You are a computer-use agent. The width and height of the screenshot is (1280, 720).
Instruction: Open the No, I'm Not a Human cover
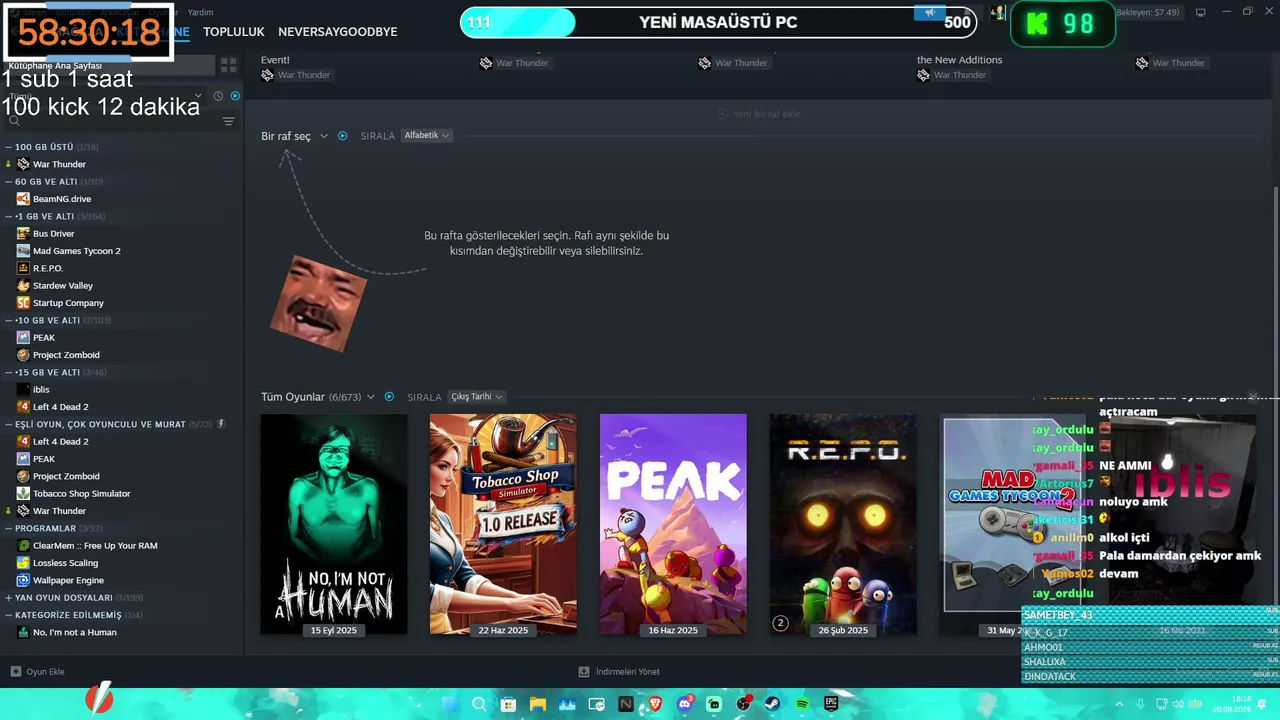[x=334, y=524]
